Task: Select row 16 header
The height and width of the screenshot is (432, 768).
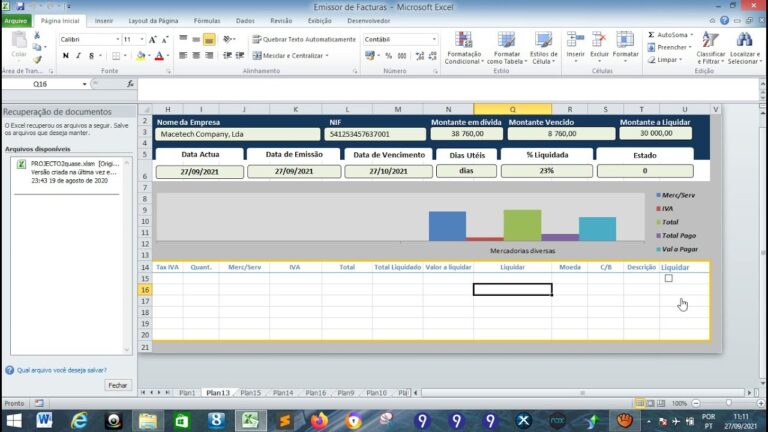Action: (145, 290)
